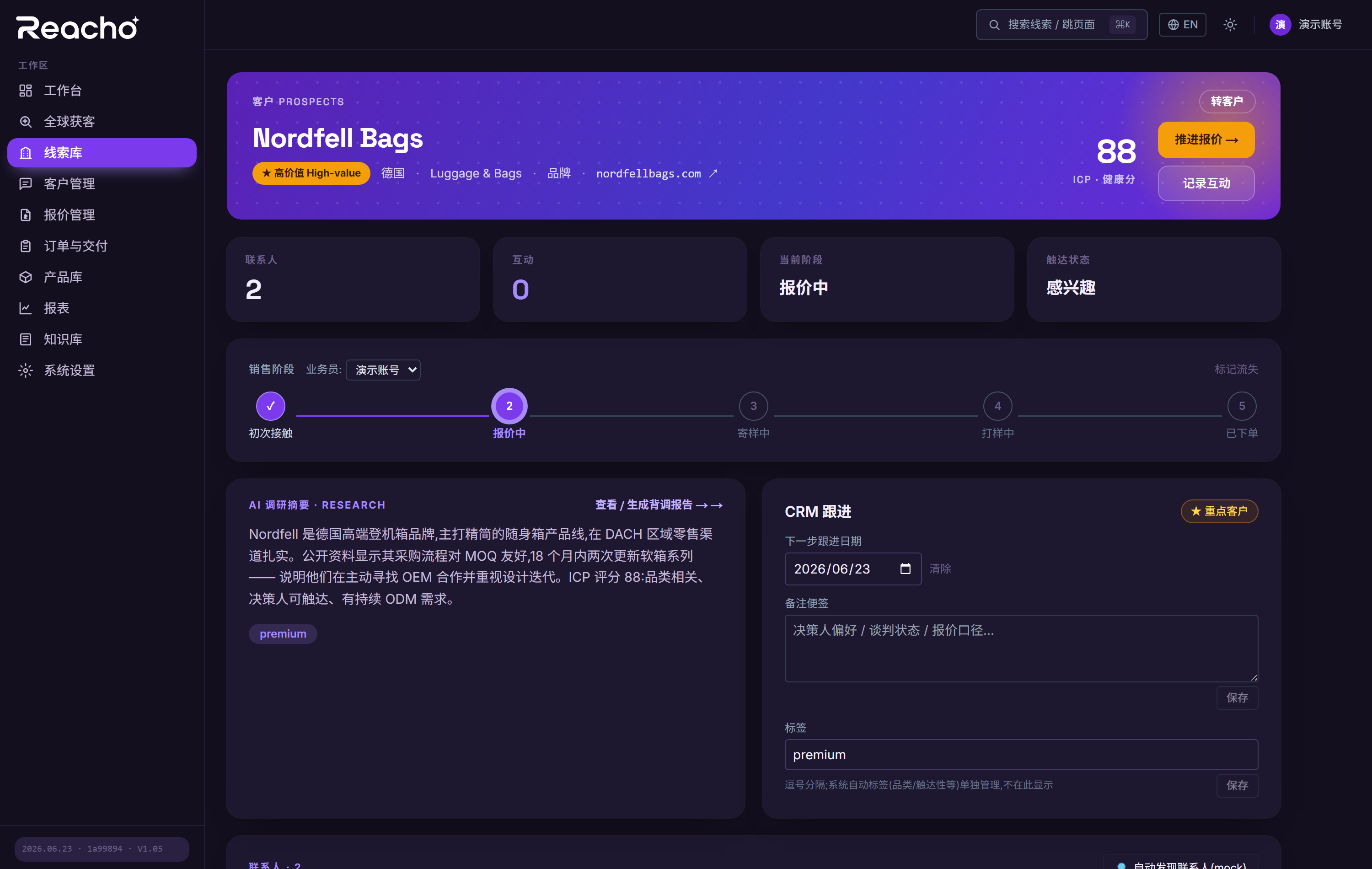Toggle light/dark theme sun icon
Screen dimensions: 1372x869
pos(1230,25)
